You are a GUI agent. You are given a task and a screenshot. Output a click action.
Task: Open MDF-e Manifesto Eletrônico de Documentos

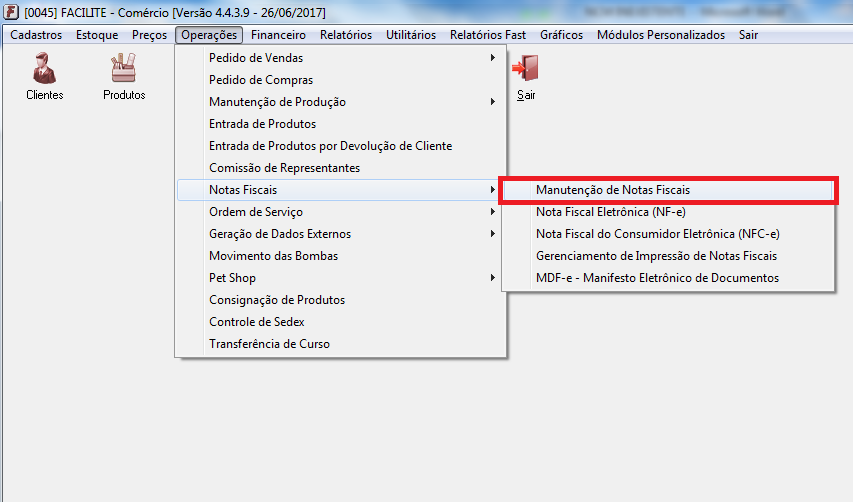point(668,278)
